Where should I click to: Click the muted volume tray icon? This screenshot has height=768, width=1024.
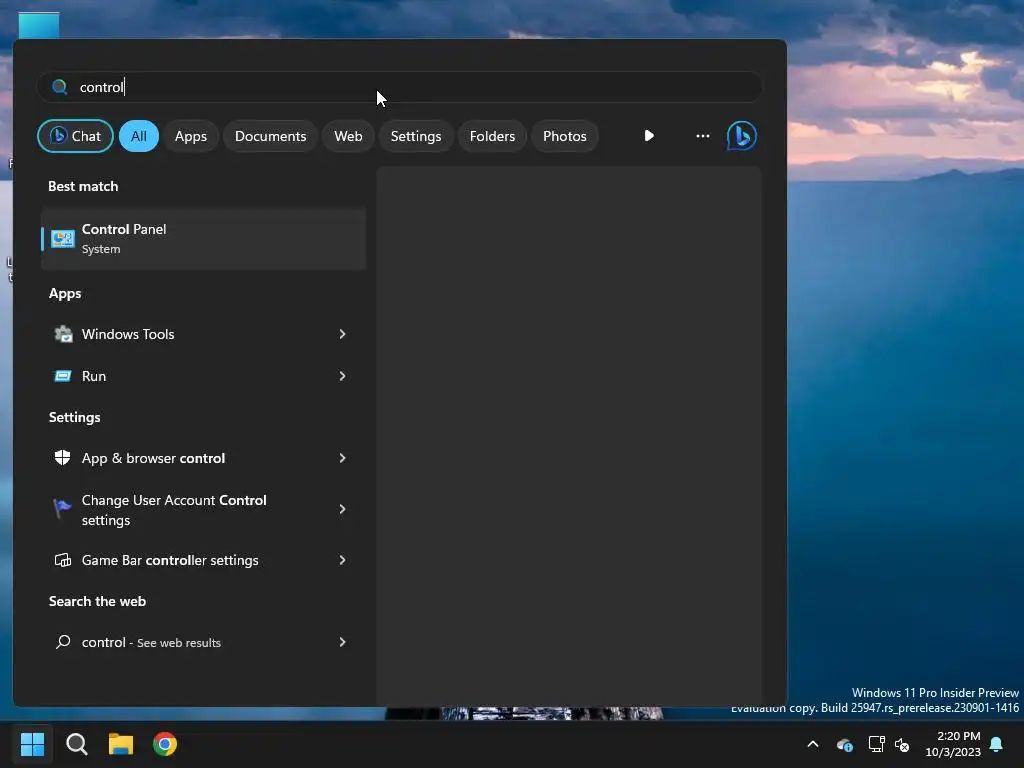[x=903, y=744]
